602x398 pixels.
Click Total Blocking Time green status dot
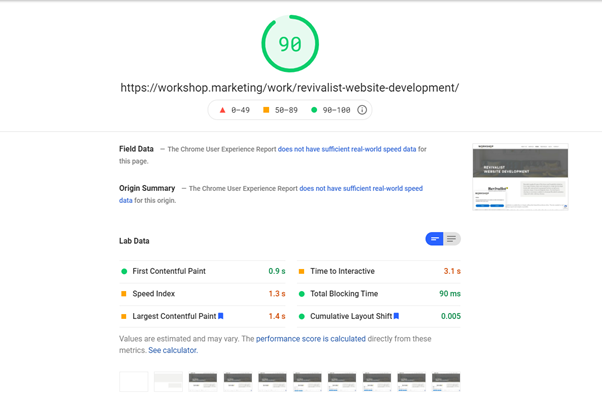(x=302, y=294)
